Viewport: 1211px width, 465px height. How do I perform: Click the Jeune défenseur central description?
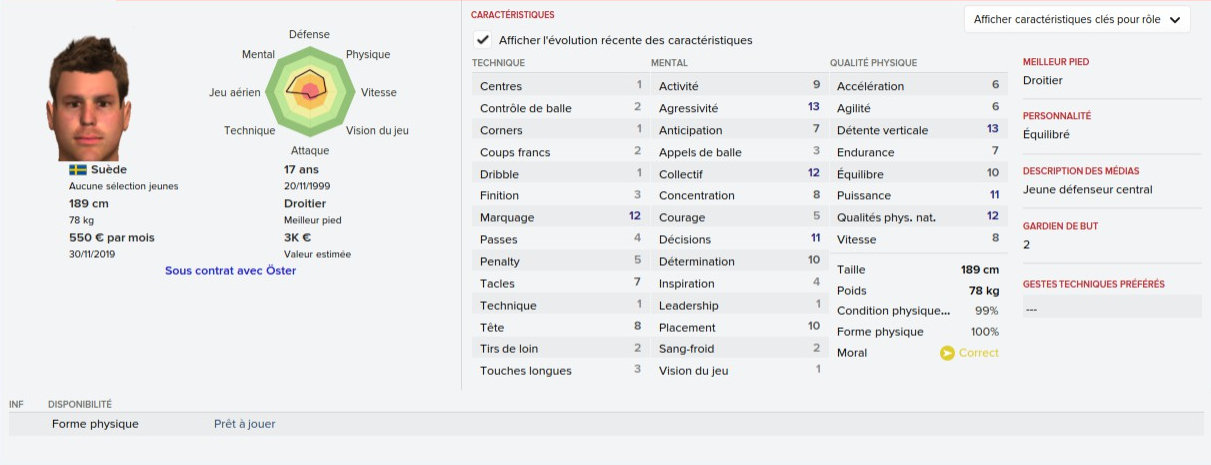pyautogui.click(x=1088, y=189)
